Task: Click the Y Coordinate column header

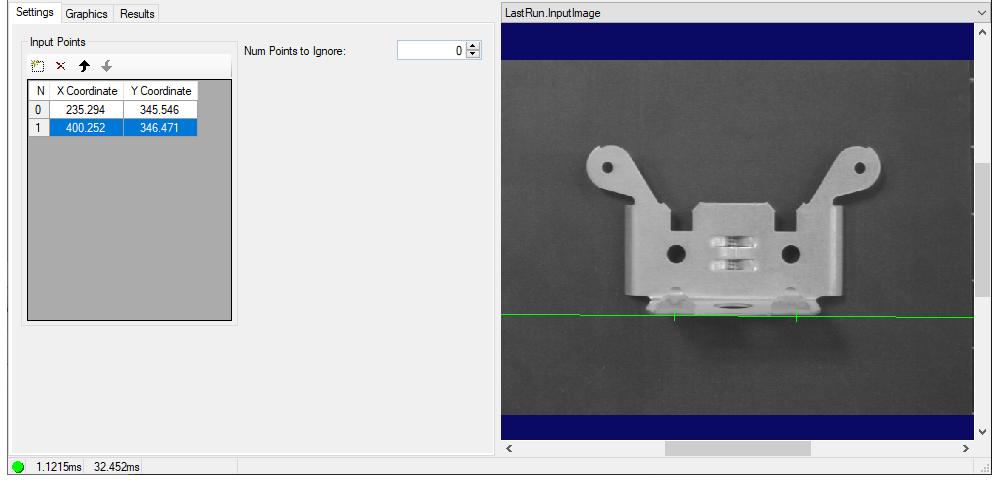Action: pos(160,91)
